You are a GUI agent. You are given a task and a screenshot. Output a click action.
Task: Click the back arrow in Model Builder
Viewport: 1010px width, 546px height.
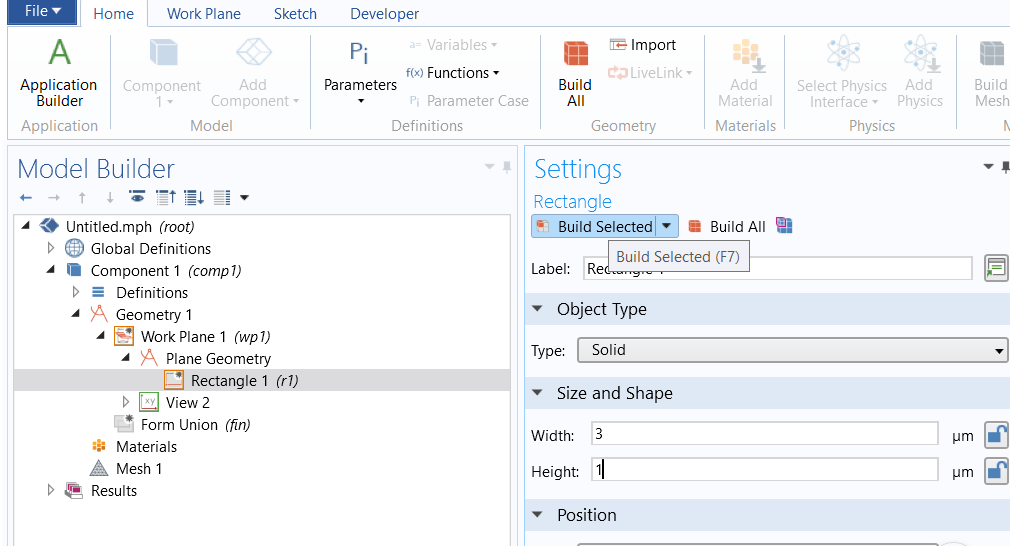(26, 197)
